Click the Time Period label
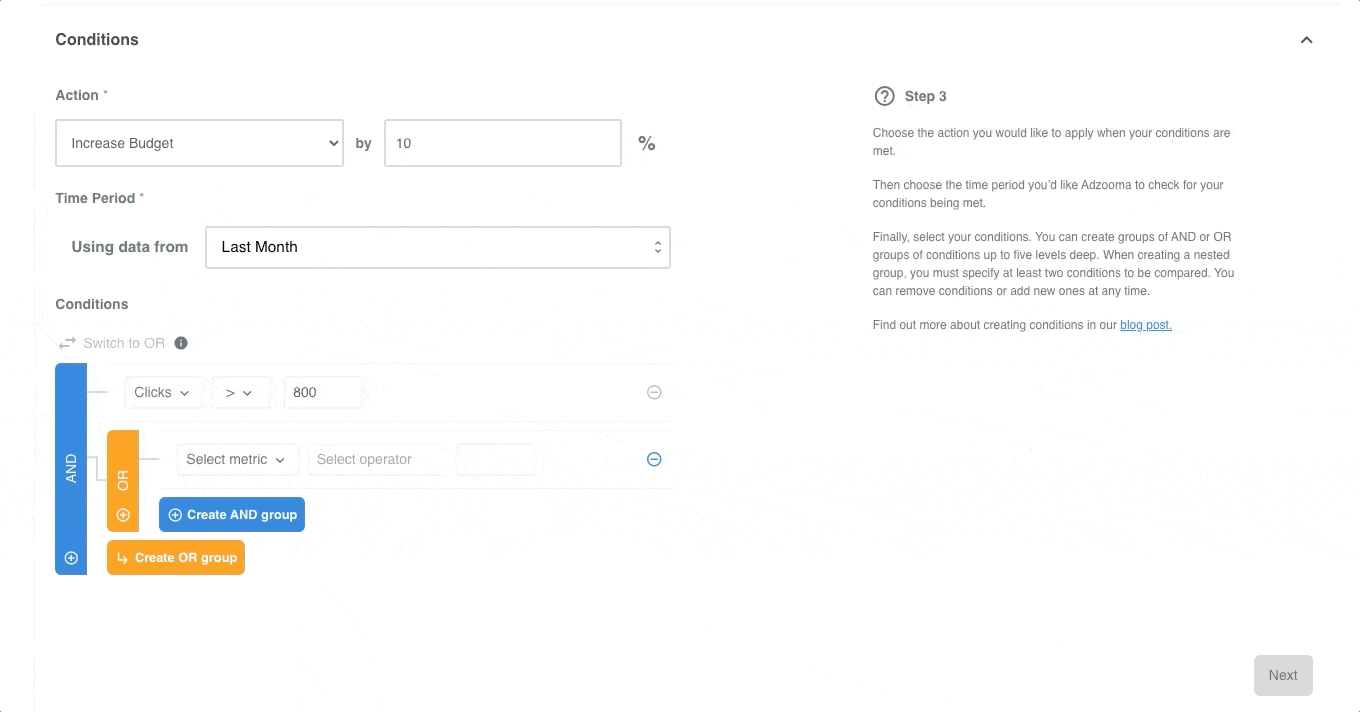1360x712 pixels. [95, 198]
